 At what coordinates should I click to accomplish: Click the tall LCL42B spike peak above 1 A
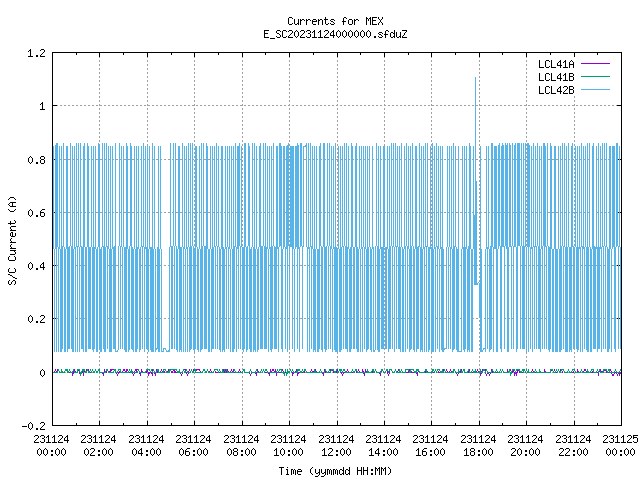click(x=476, y=78)
